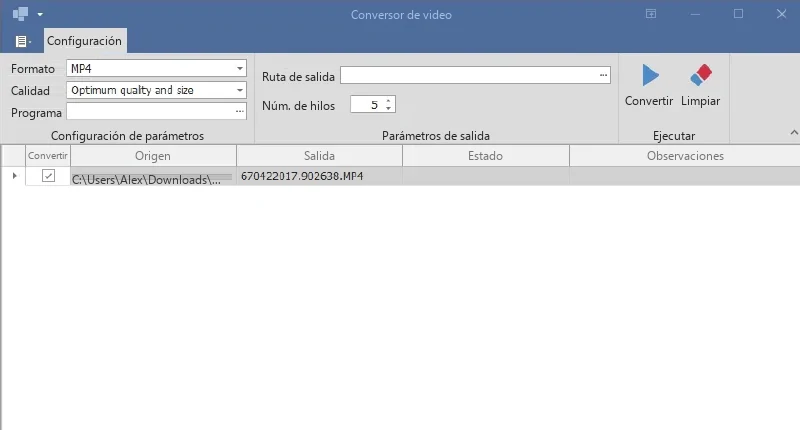The height and width of the screenshot is (430, 800).
Task: Select the Configuración tab
Action: (84, 41)
